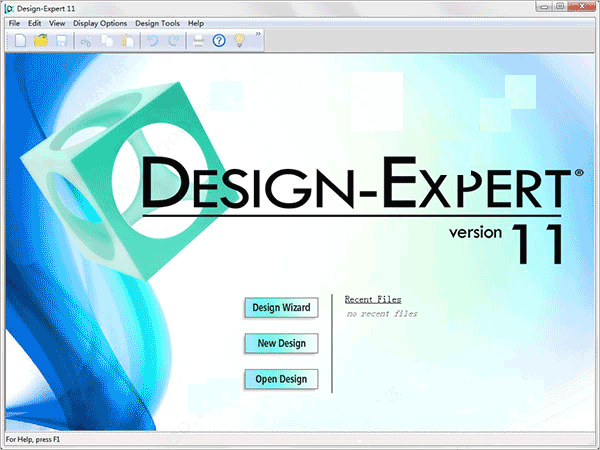Open the Design Tools menu
The image size is (600, 450).
(x=157, y=23)
